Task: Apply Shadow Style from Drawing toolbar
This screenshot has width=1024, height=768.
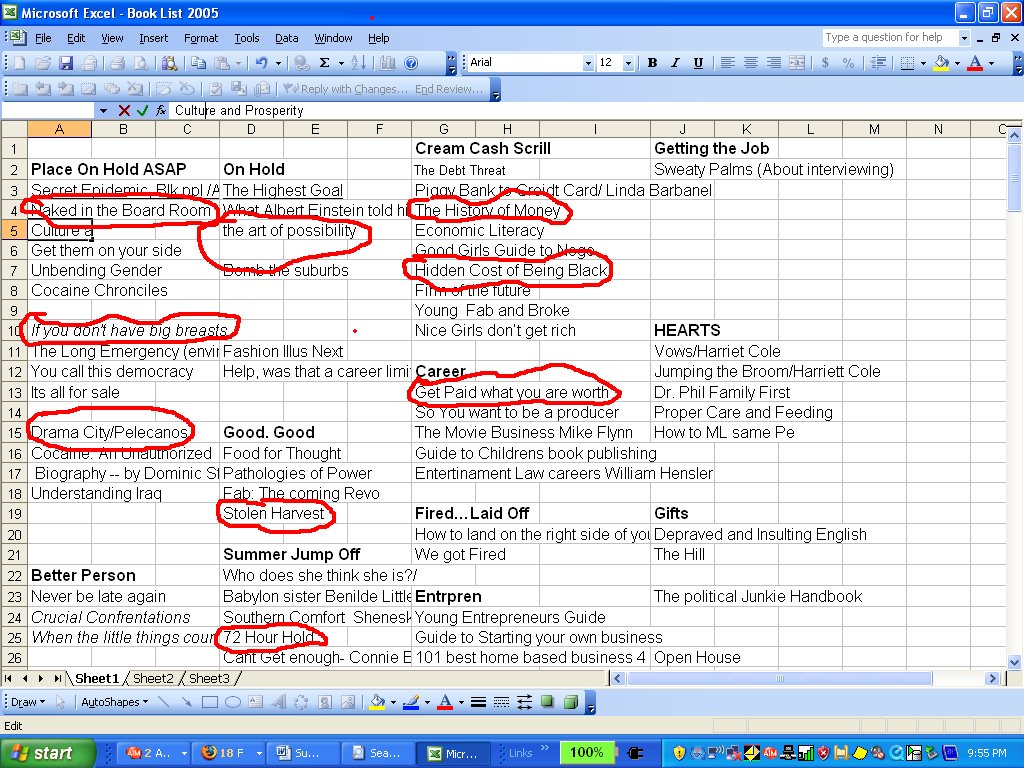Action: pyautogui.click(x=547, y=702)
